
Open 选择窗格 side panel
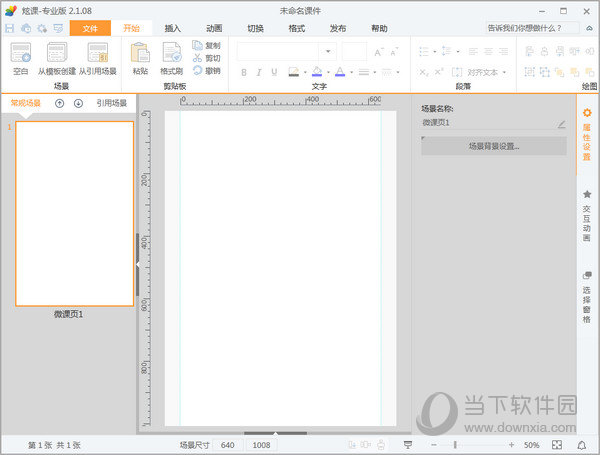587,297
